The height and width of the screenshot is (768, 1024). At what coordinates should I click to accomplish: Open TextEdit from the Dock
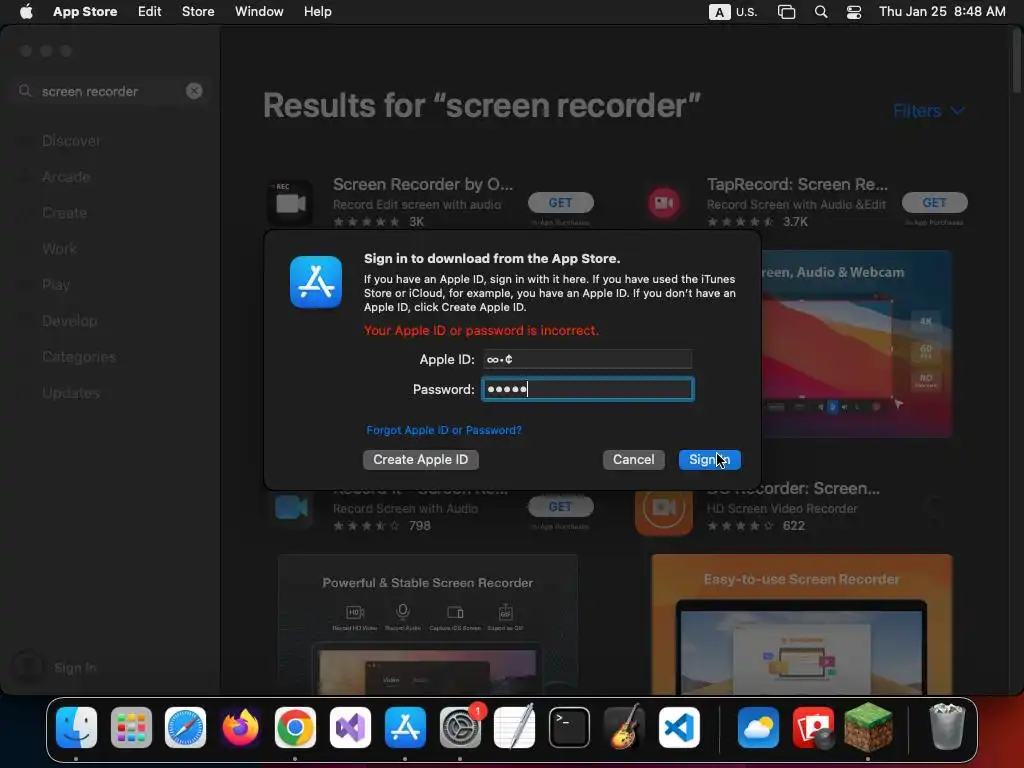(515, 727)
